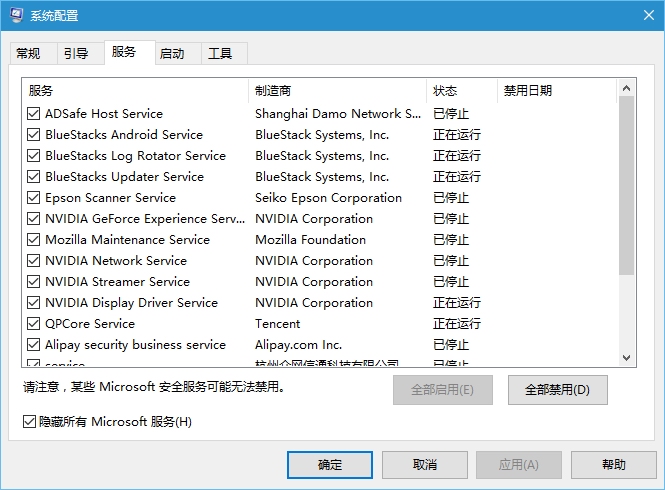Disable NVIDIA Network Service checkbox
This screenshot has width=665, height=490.
tap(34, 260)
